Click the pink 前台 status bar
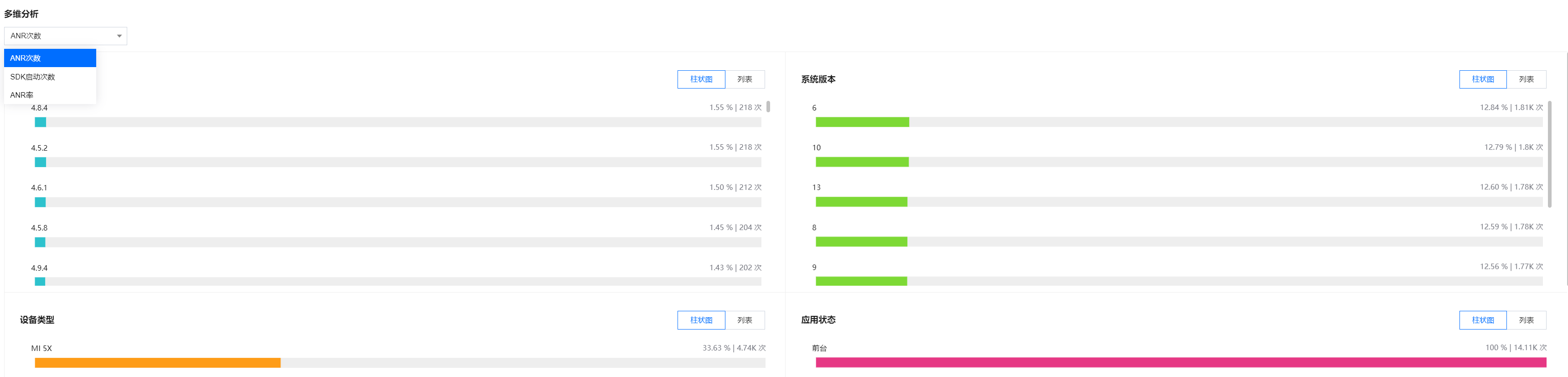 [1180, 363]
